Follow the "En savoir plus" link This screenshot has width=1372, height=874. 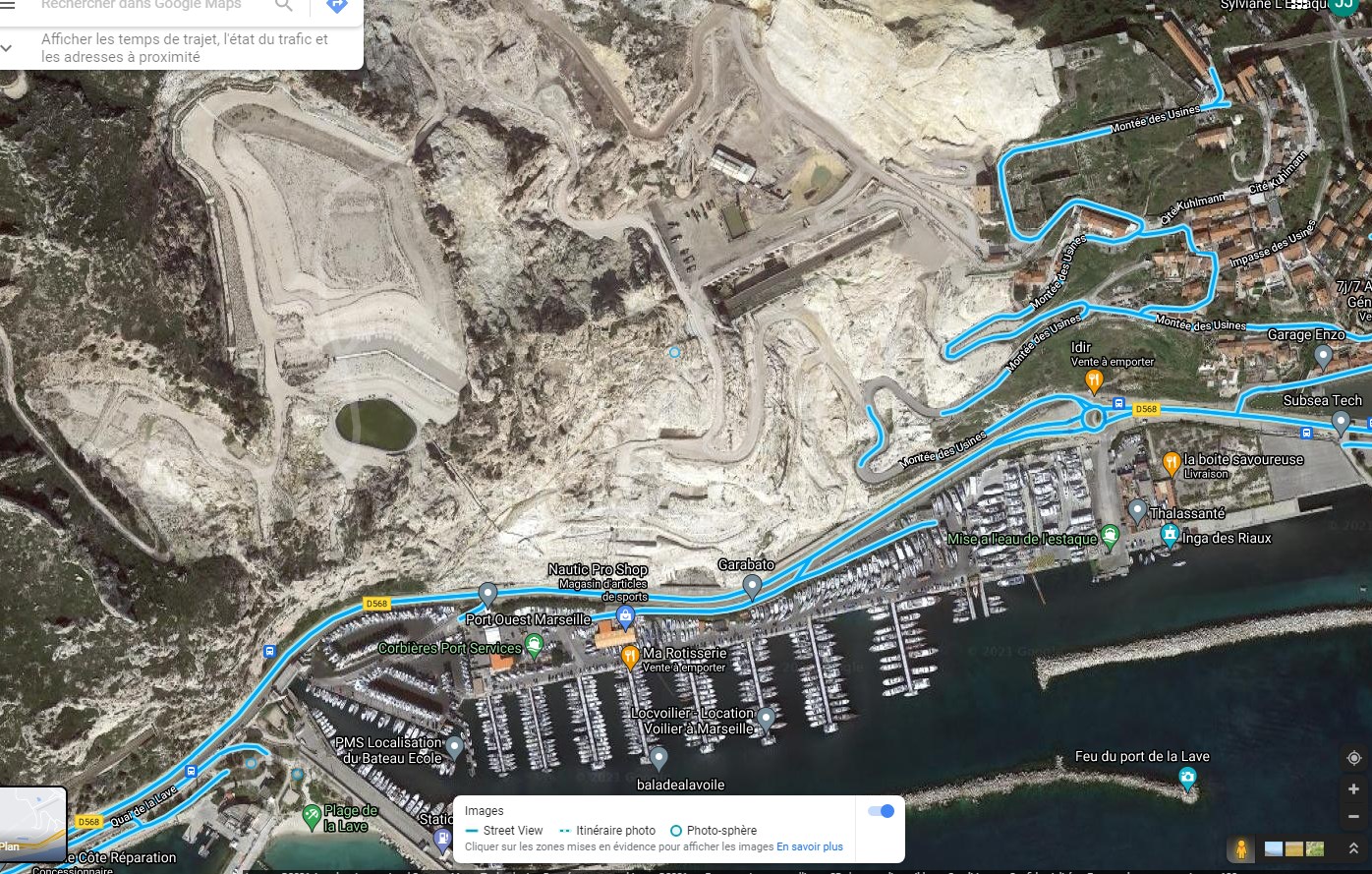tap(810, 846)
